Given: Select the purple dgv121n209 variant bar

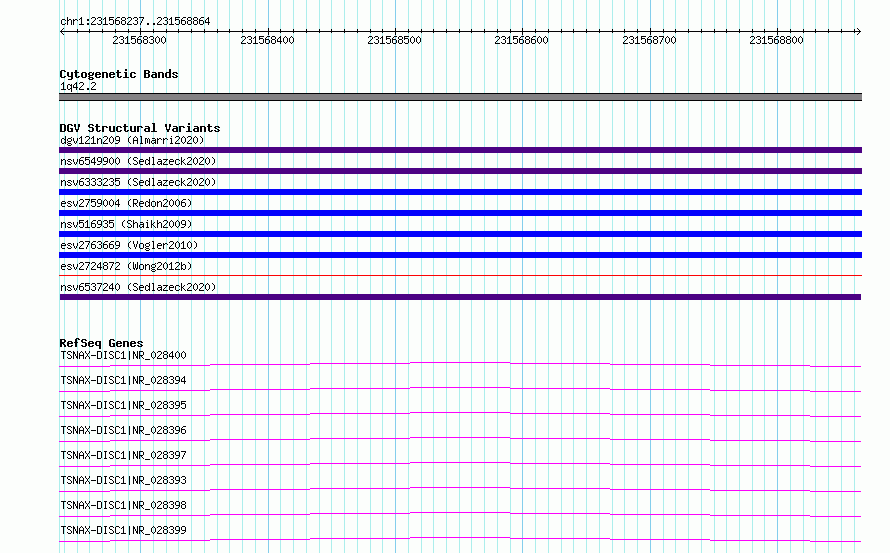Looking at the screenshot, I should point(460,150).
